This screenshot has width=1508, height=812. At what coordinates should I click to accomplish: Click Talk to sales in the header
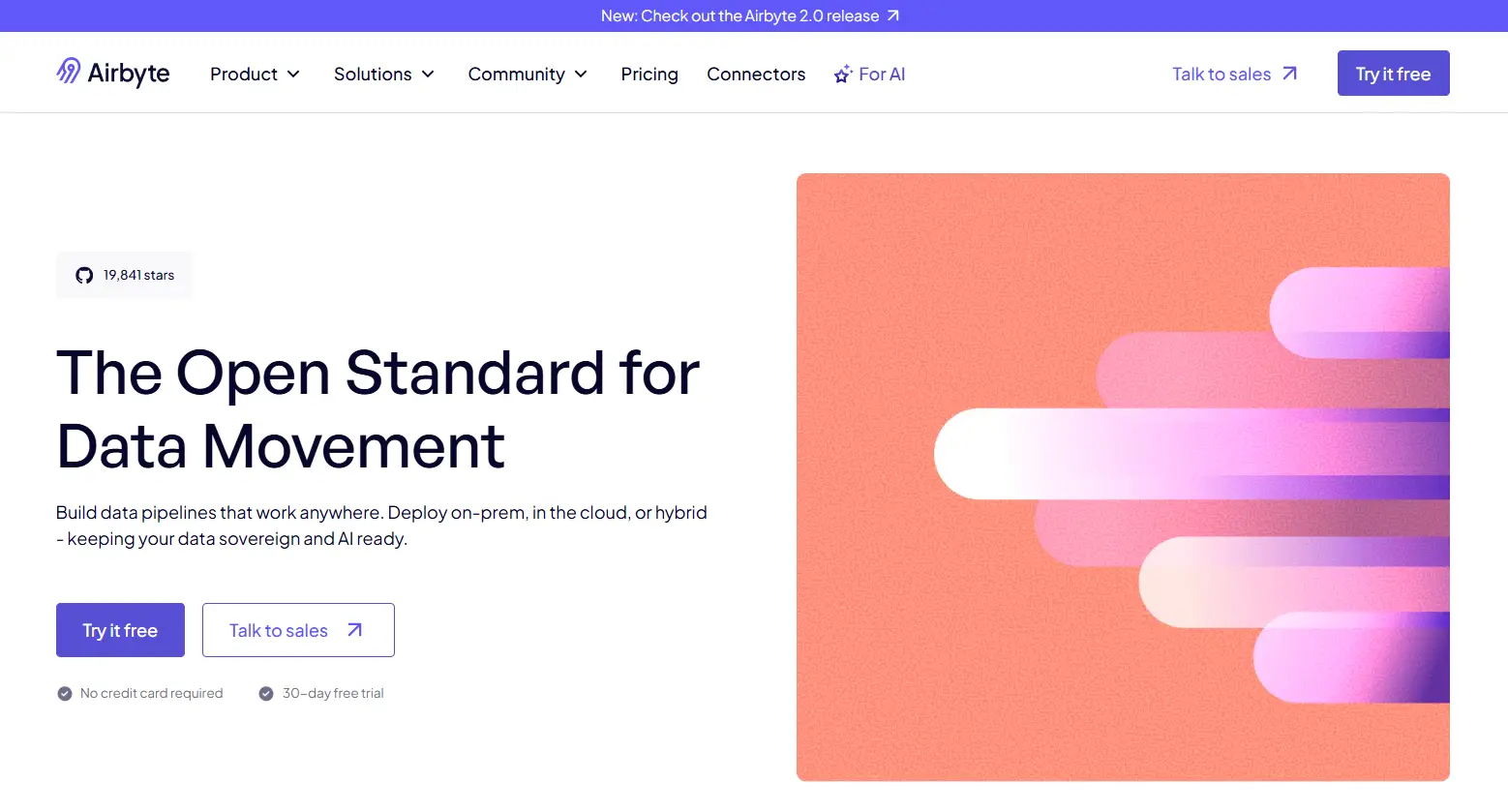coord(1235,74)
